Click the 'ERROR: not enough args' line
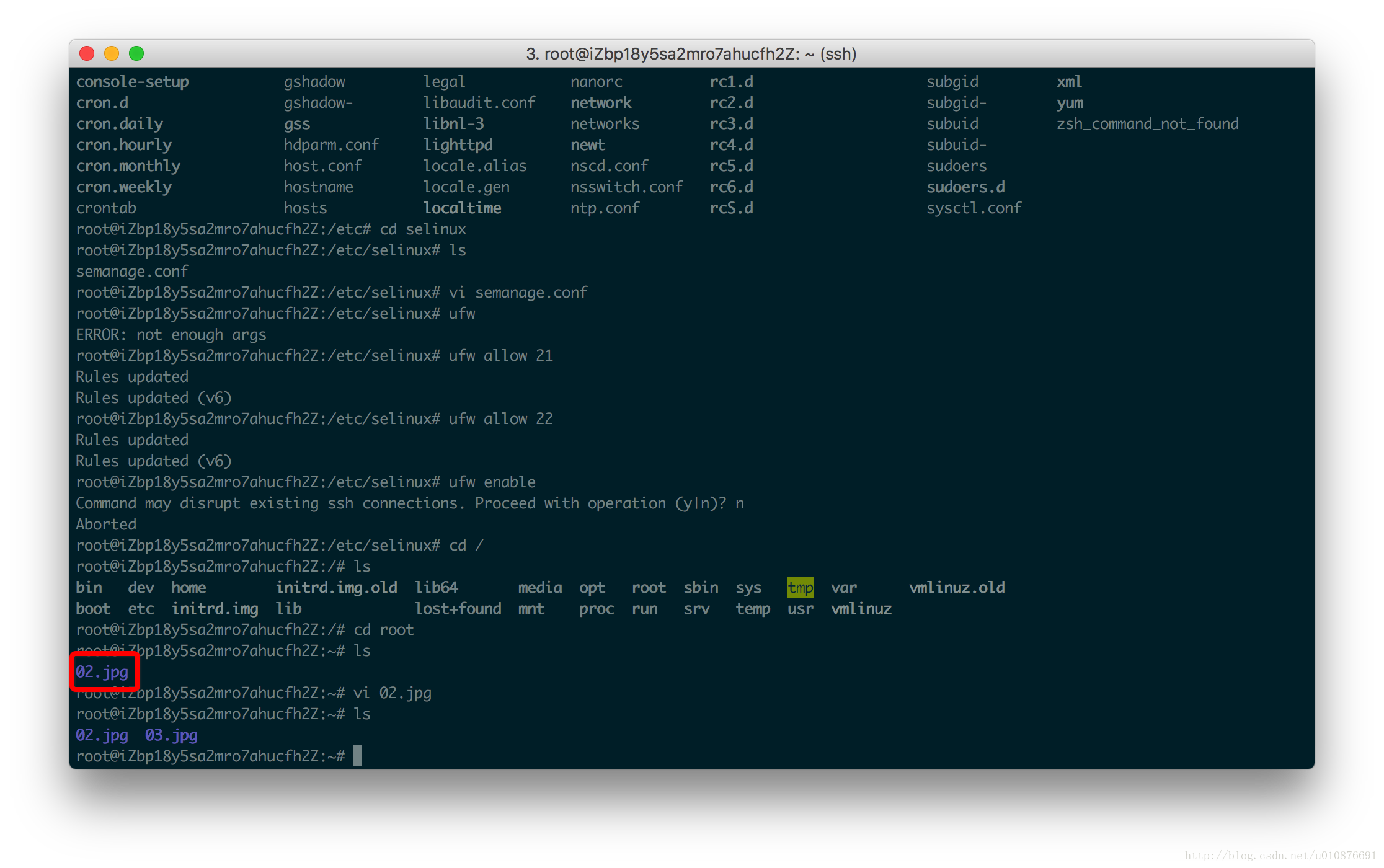 pyautogui.click(x=171, y=335)
